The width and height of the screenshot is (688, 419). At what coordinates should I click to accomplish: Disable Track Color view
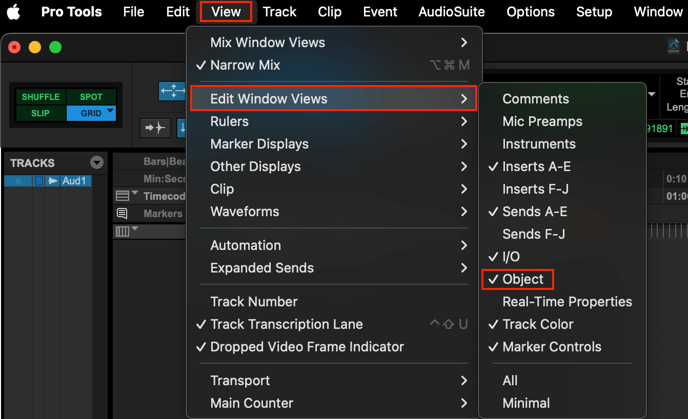coord(537,324)
